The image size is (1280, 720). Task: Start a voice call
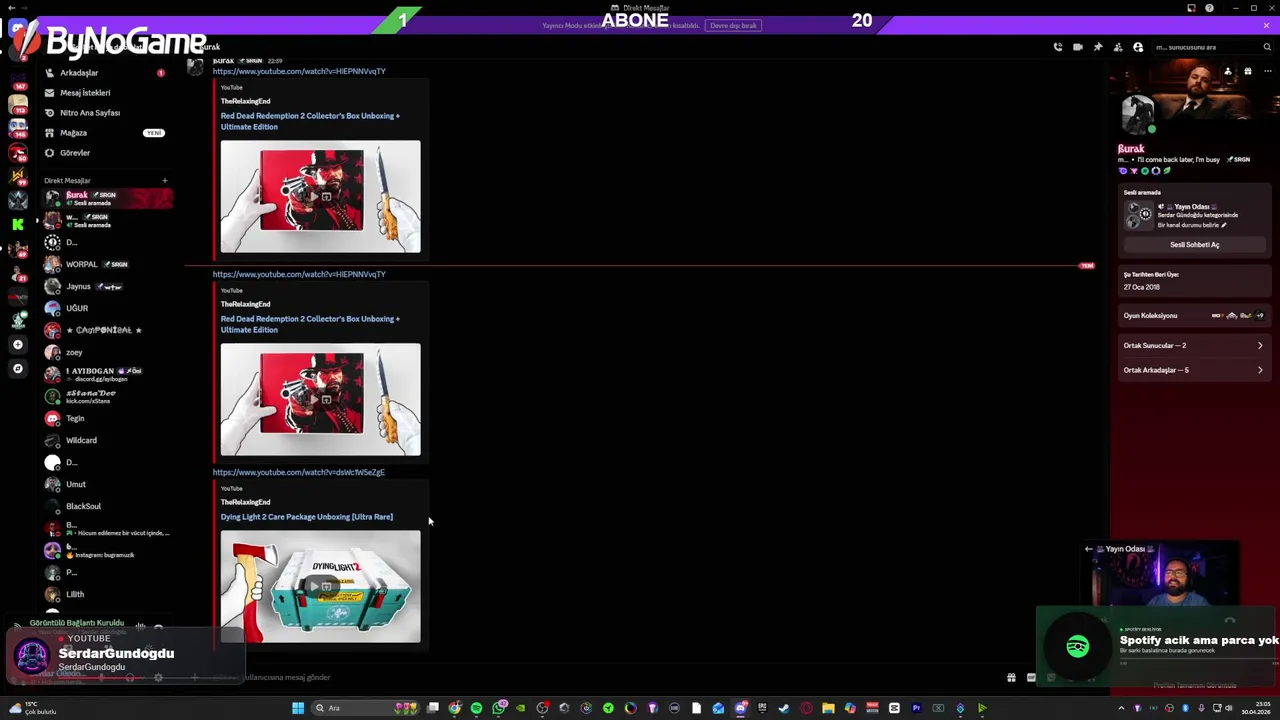pyautogui.click(x=1057, y=47)
